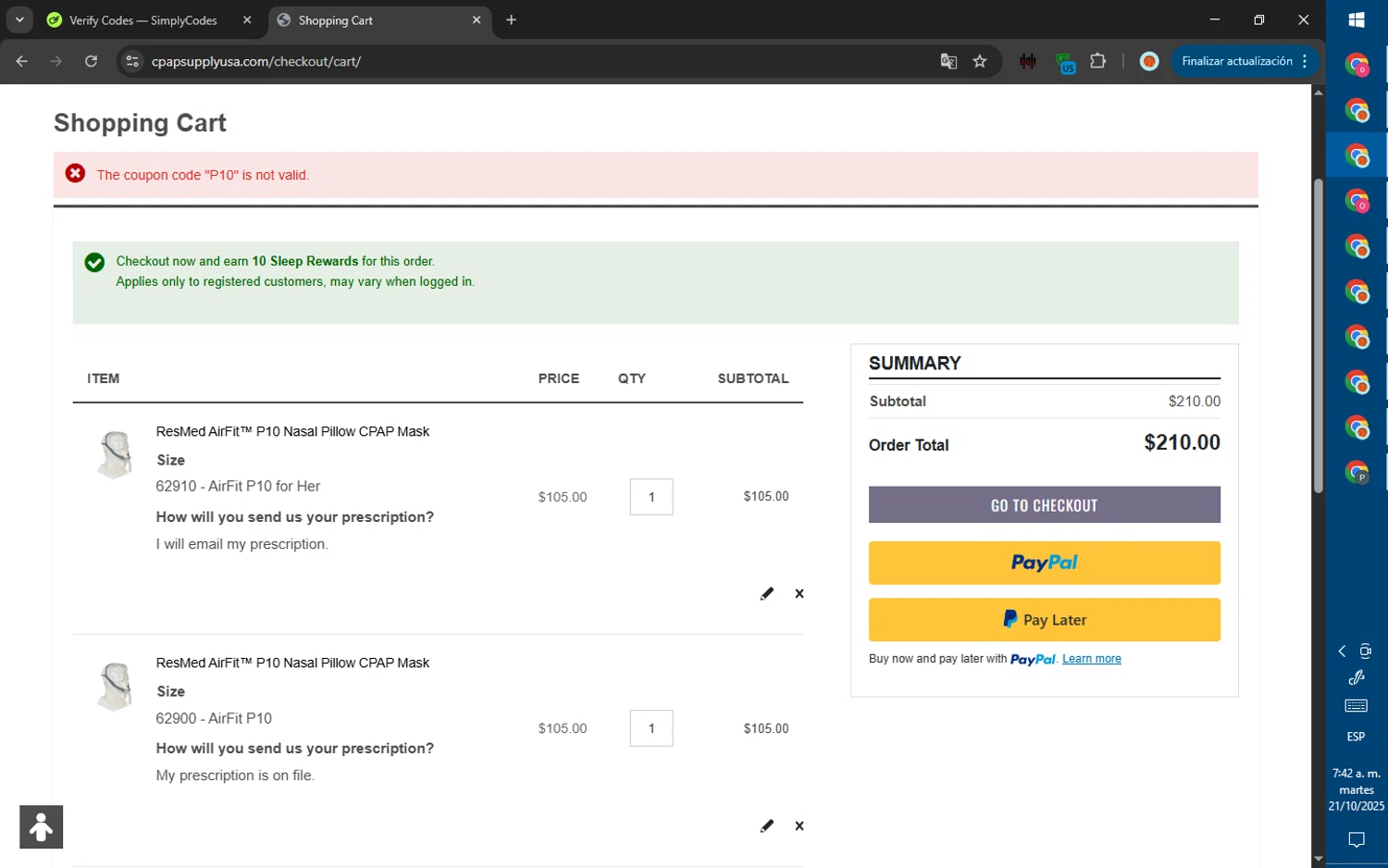Open a new browser tab
Image resolution: width=1388 pixels, height=868 pixels.
coord(511,19)
